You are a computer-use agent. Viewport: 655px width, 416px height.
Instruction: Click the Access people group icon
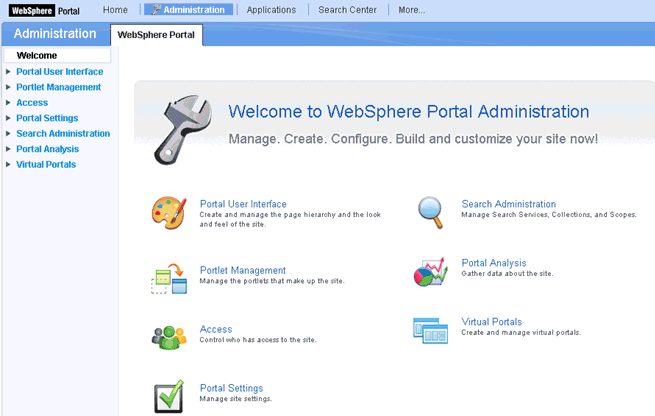(x=168, y=337)
